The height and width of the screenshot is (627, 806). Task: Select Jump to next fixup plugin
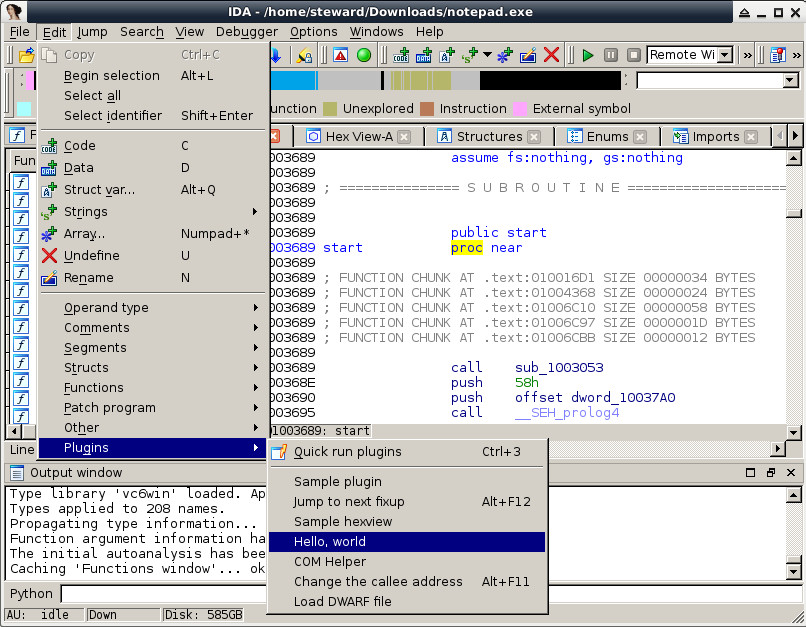point(407,502)
